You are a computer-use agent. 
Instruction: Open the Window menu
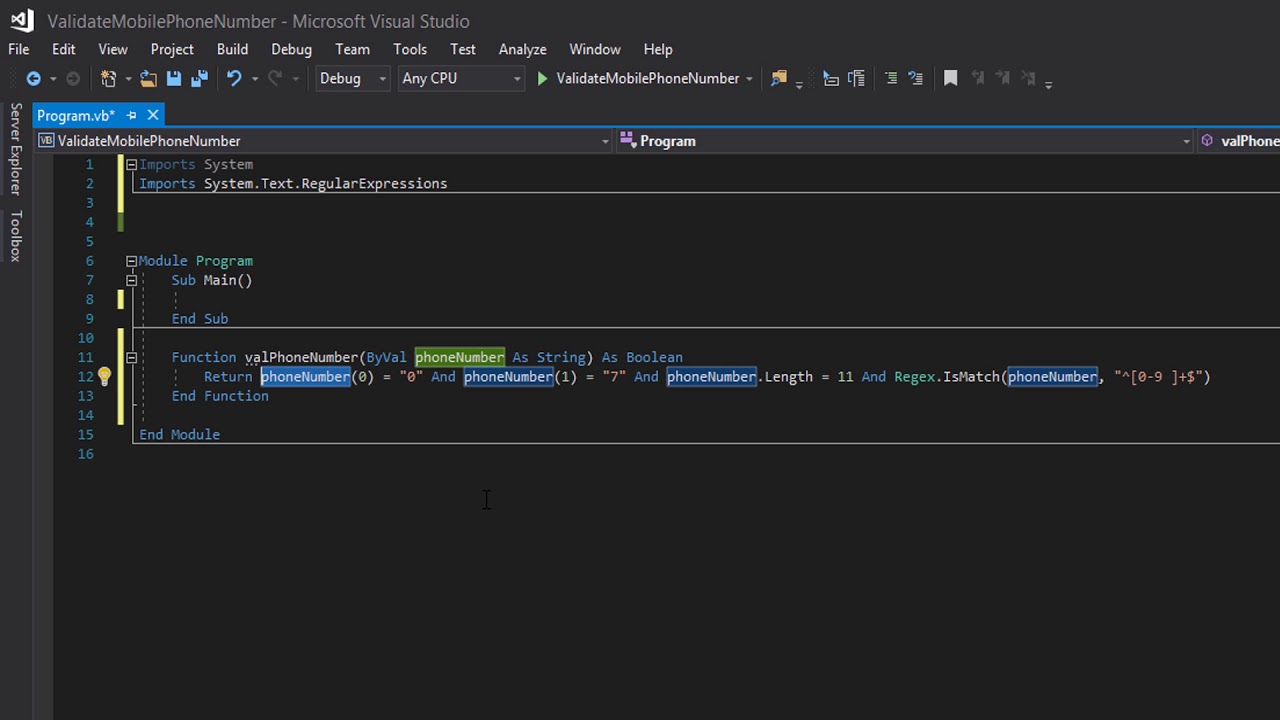coord(595,49)
